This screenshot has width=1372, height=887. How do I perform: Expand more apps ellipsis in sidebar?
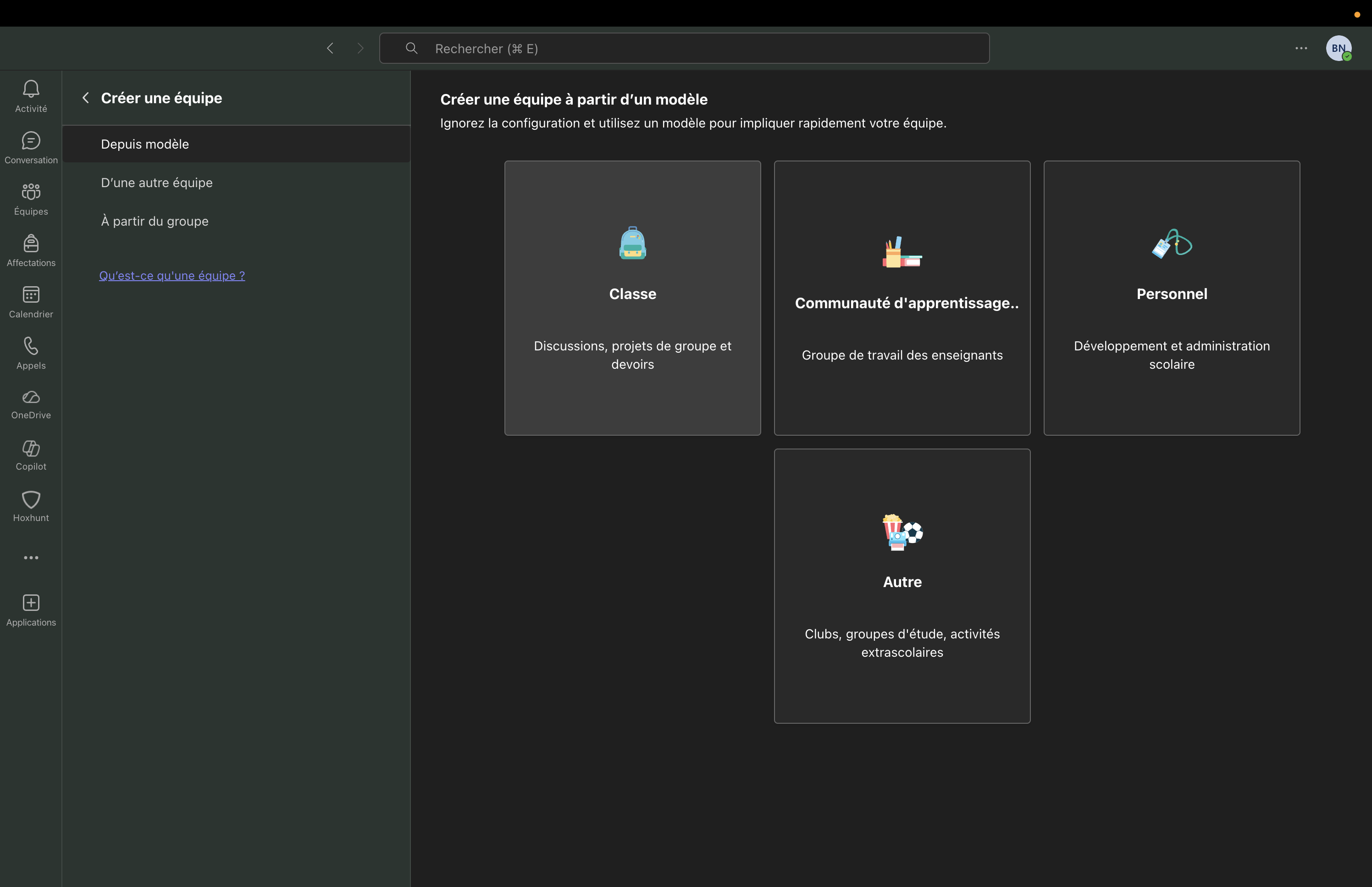pyautogui.click(x=31, y=558)
